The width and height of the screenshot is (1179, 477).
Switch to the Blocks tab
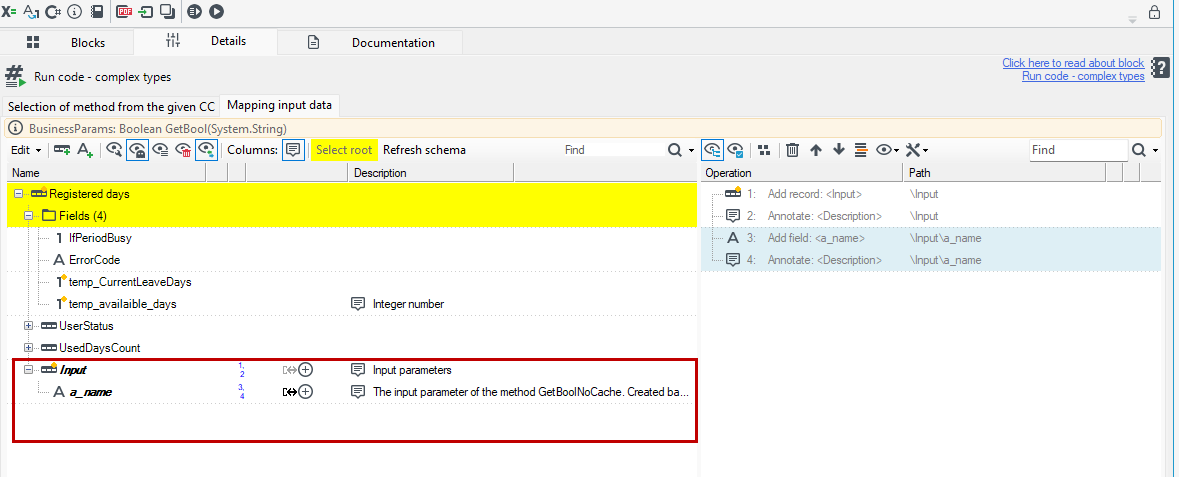point(67,43)
